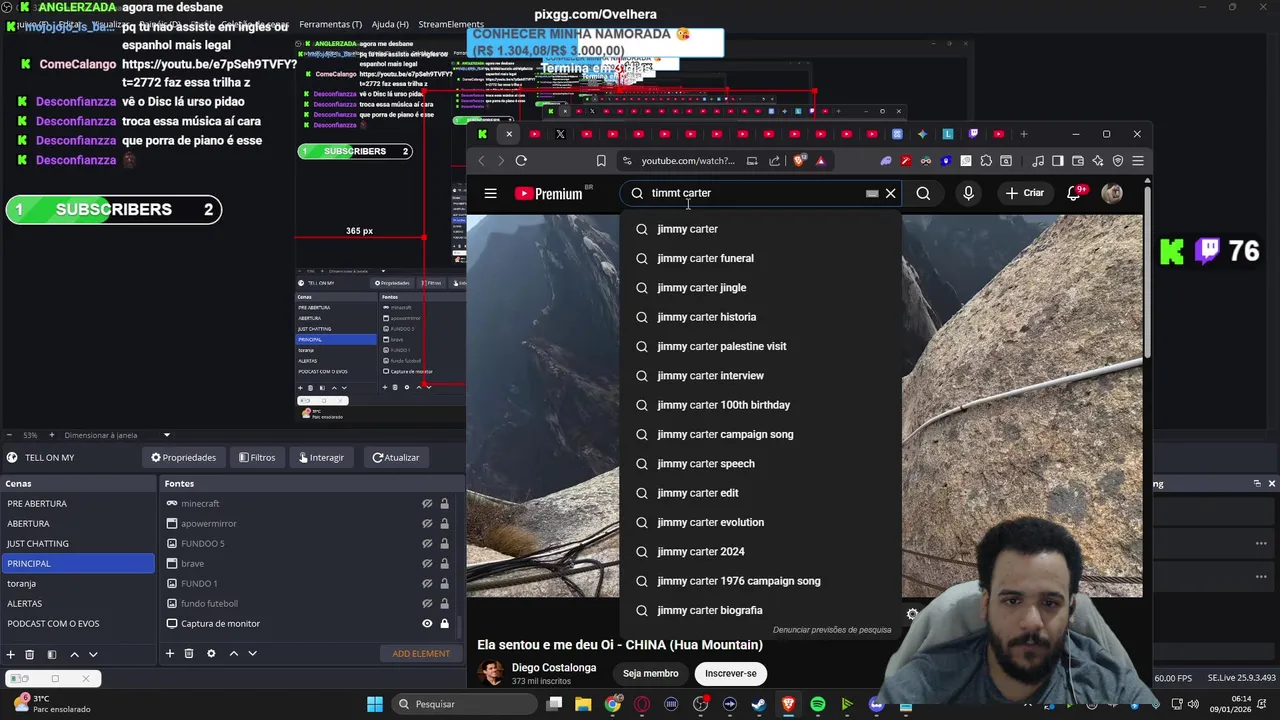Pick suggestion 'jimmy carter interview'
This screenshot has height=720, width=1280.
coord(760,376)
